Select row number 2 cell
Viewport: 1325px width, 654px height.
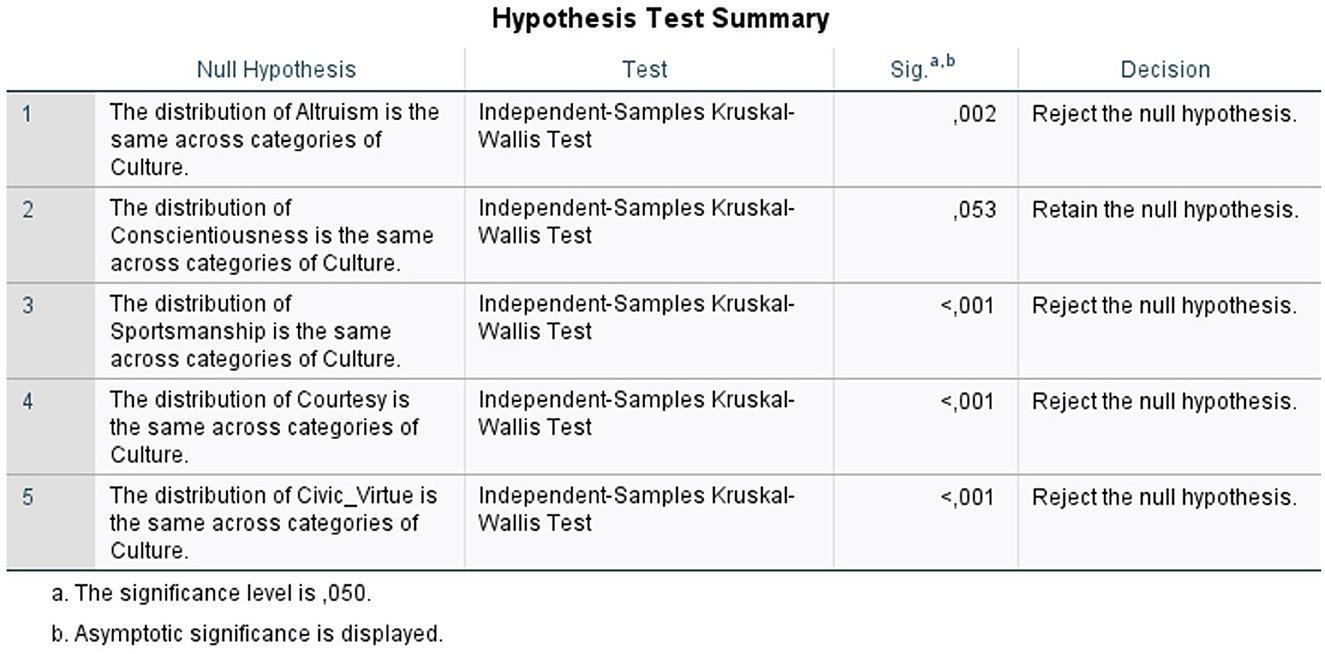(x=51, y=235)
